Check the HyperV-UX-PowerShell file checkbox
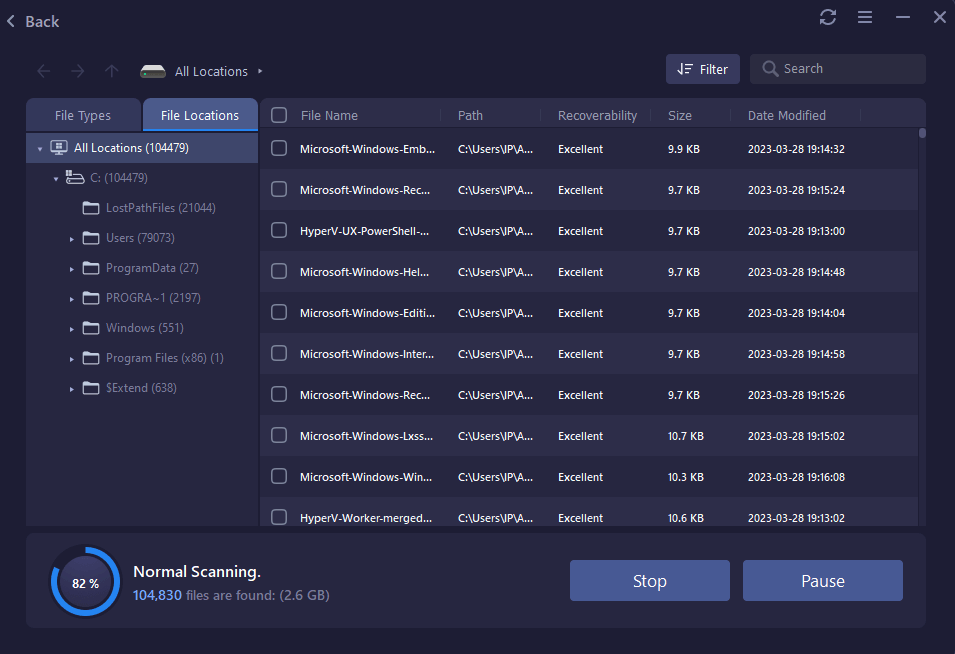 click(278, 230)
